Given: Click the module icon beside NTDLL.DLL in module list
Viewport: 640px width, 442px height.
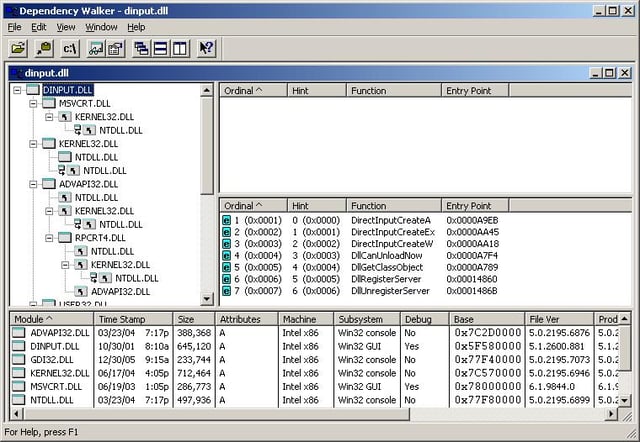Looking at the screenshot, I should (18, 400).
